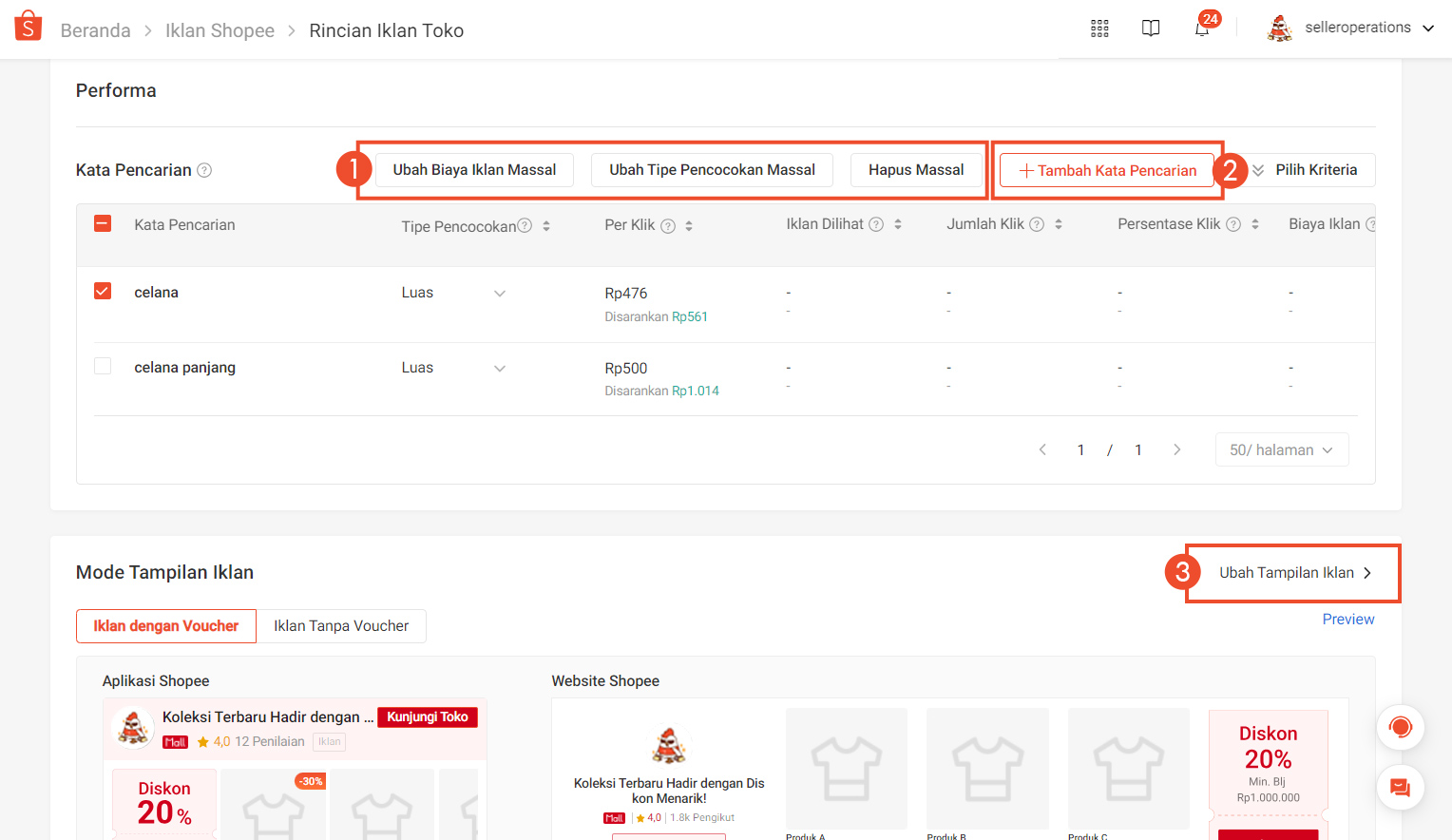Screen dimensions: 1452x840
Task: Switch to the Iklan Tanpa Voucher tab
Action: pyautogui.click(x=341, y=625)
